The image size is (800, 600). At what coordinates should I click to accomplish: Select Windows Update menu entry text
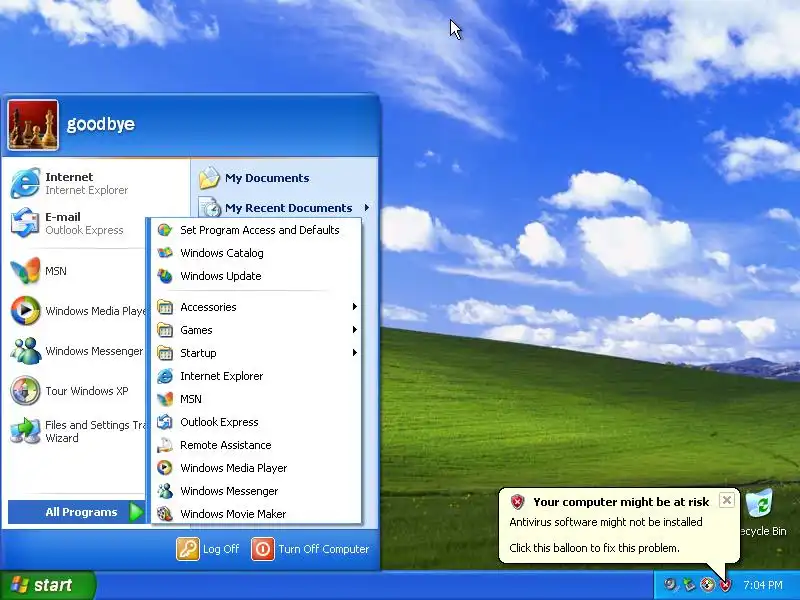coord(221,276)
